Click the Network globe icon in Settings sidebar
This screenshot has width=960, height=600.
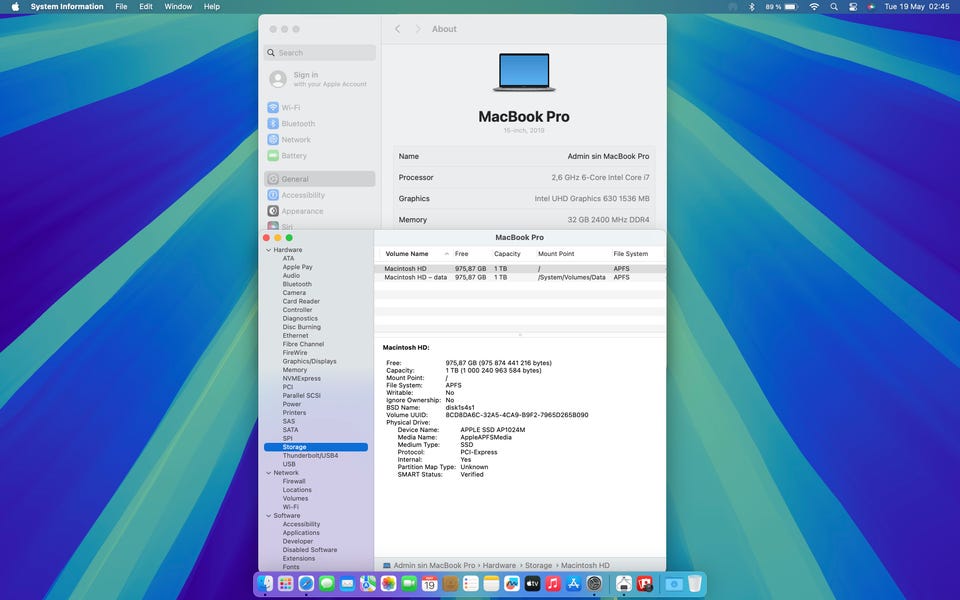click(273, 140)
